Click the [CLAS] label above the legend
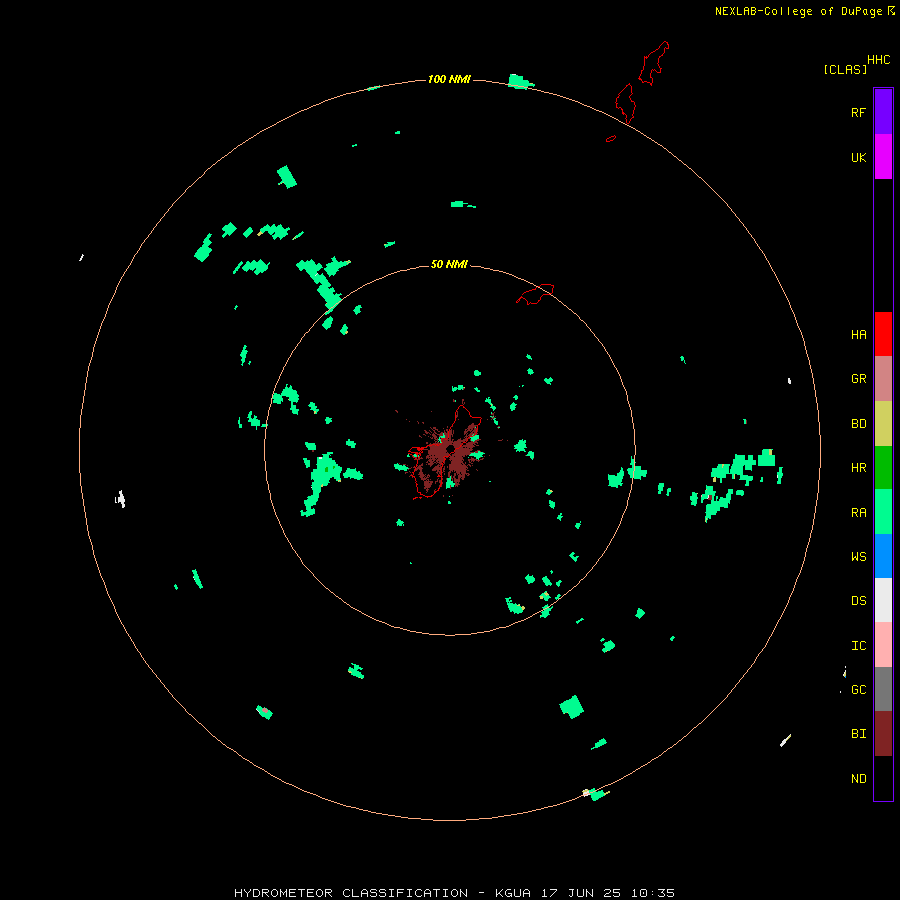 click(x=845, y=69)
